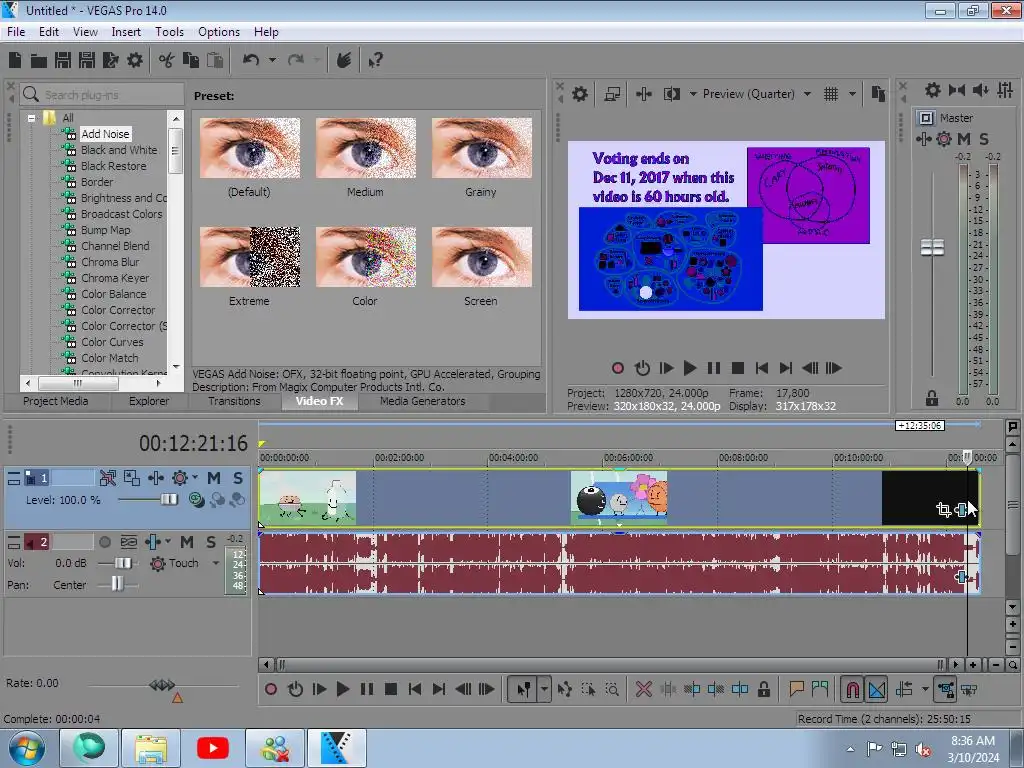This screenshot has height=768, width=1024.
Task: Open the File menu
Action: pos(16,32)
